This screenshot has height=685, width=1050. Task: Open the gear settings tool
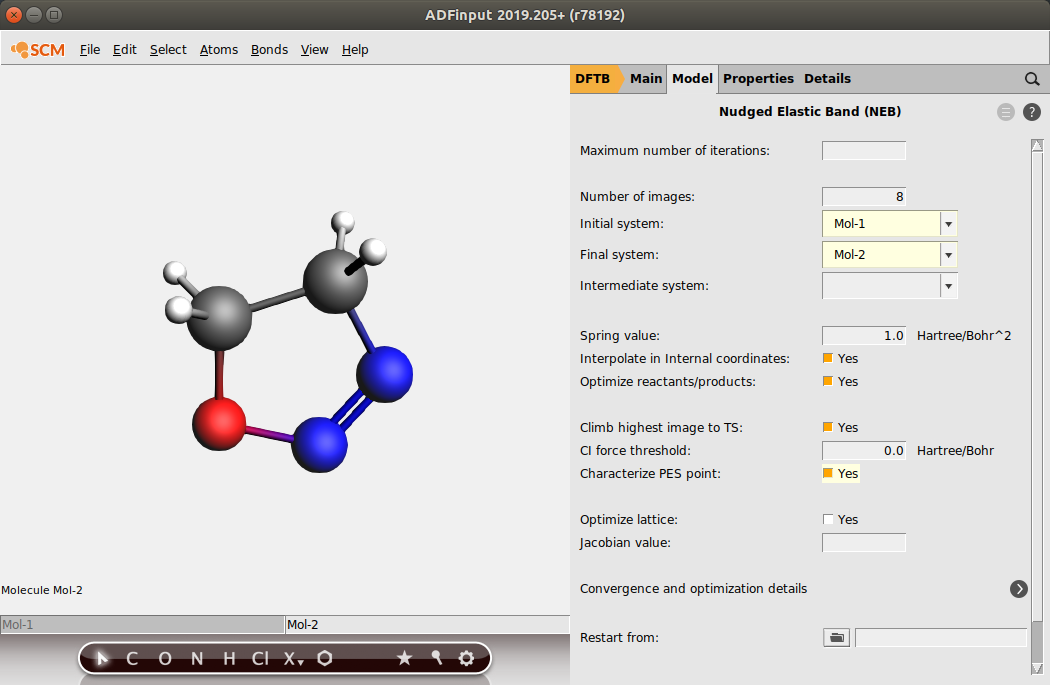coord(466,658)
